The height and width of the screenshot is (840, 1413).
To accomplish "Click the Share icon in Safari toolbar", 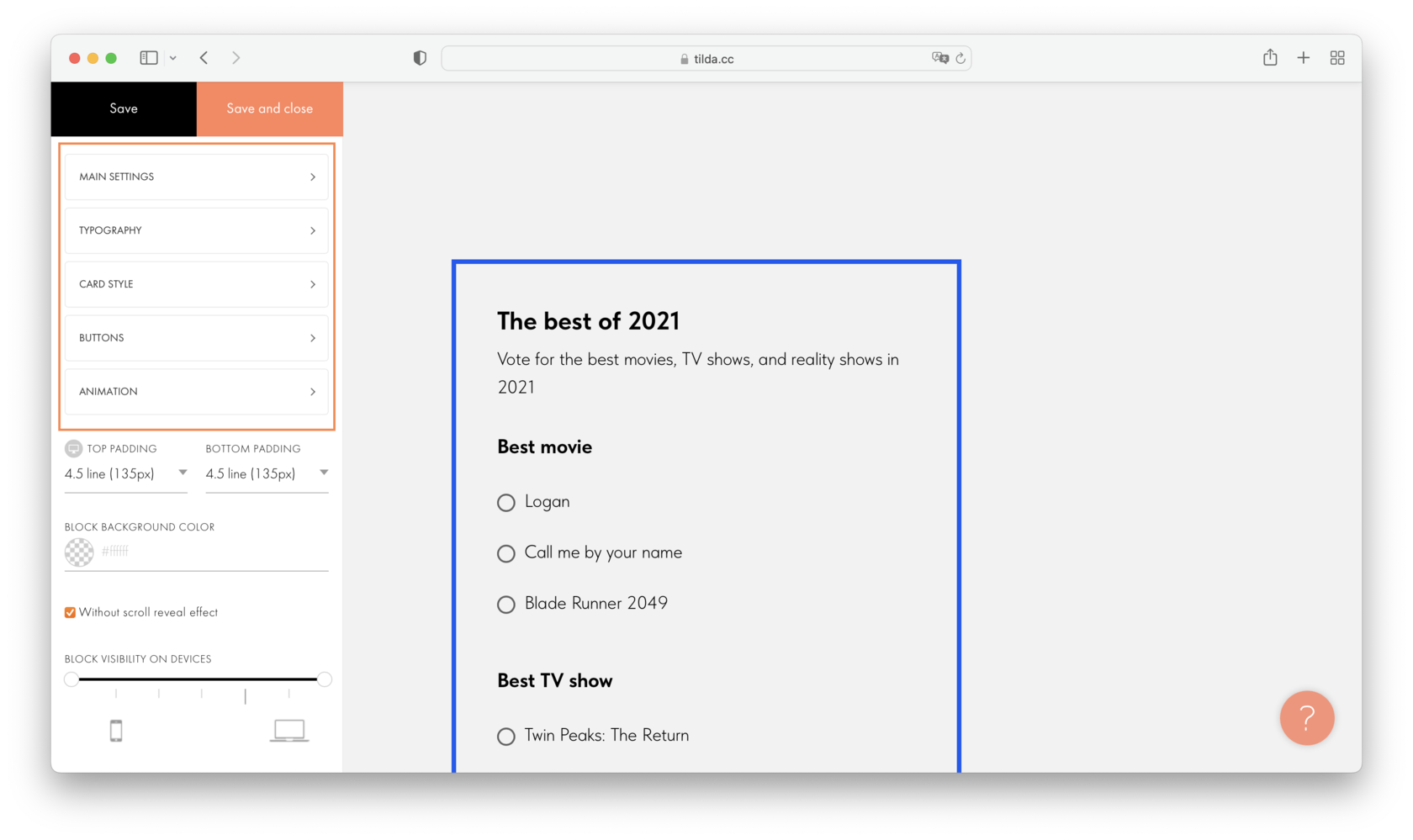I will coord(1270,57).
